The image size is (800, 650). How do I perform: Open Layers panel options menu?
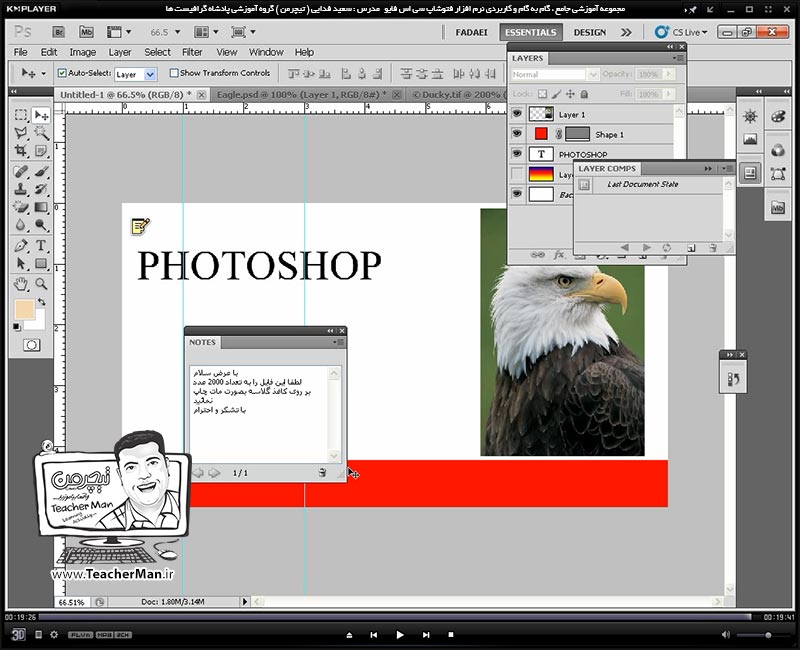pos(679,58)
